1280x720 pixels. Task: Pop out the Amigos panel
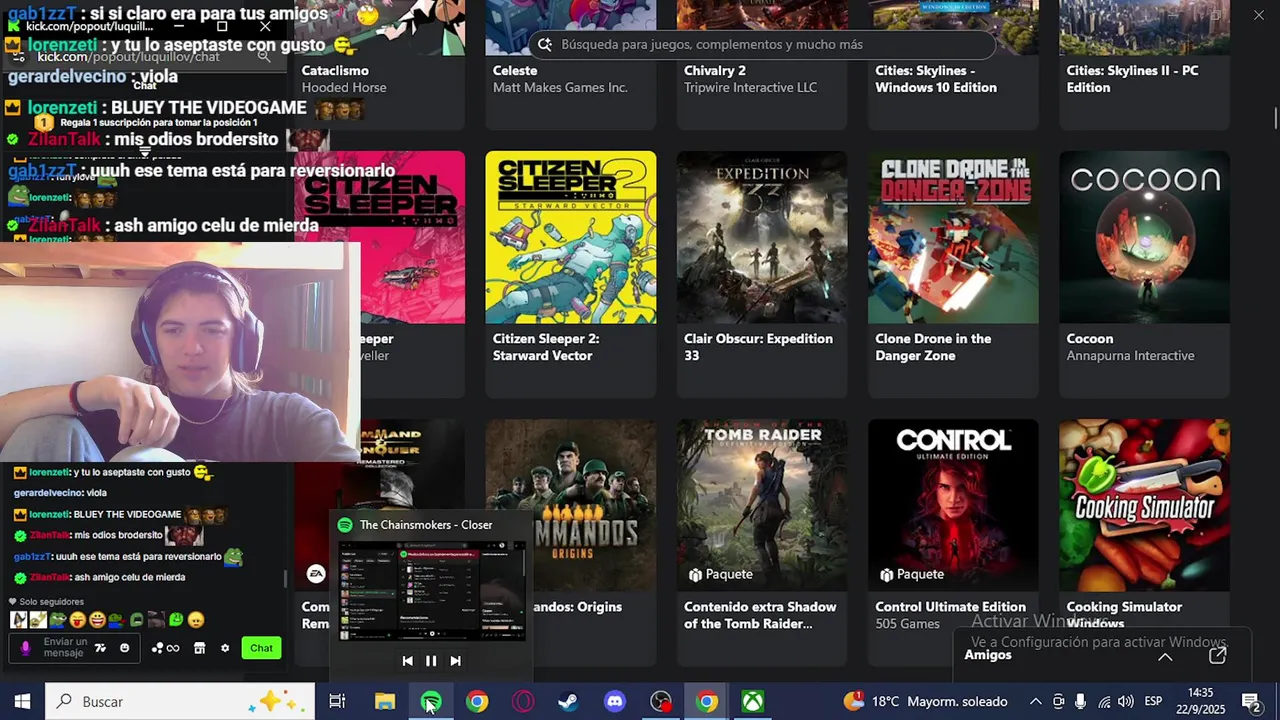pyautogui.click(x=1217, y=656)
